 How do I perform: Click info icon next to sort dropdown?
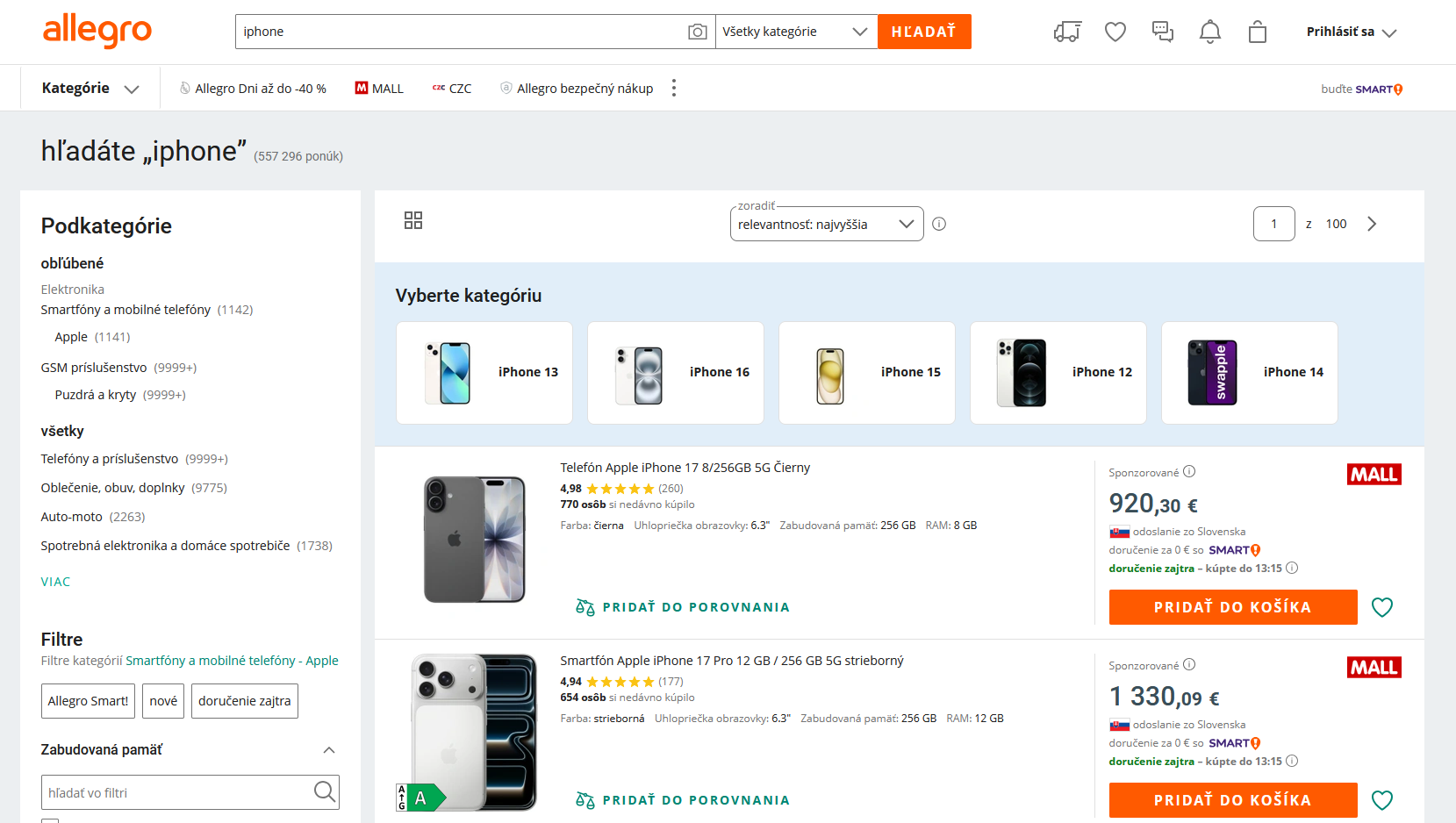[939, 224]
